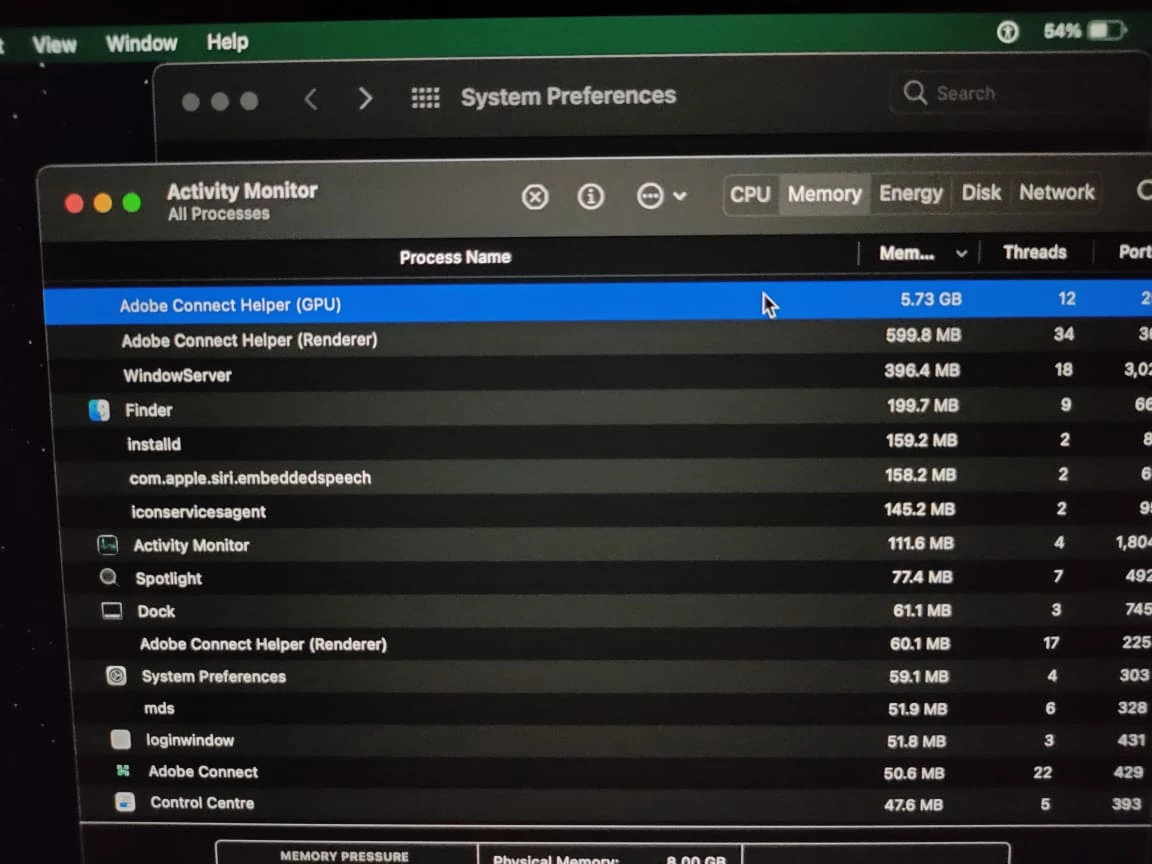Click the Dock process name

tap(156, 611)
